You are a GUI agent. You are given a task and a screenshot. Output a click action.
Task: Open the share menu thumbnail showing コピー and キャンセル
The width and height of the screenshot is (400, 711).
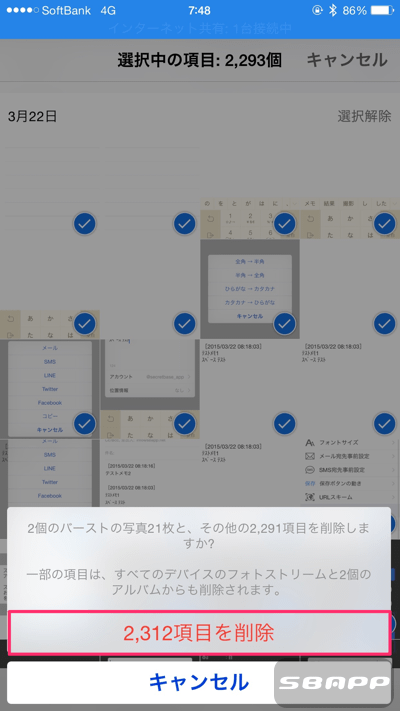(x=50, y=389)
